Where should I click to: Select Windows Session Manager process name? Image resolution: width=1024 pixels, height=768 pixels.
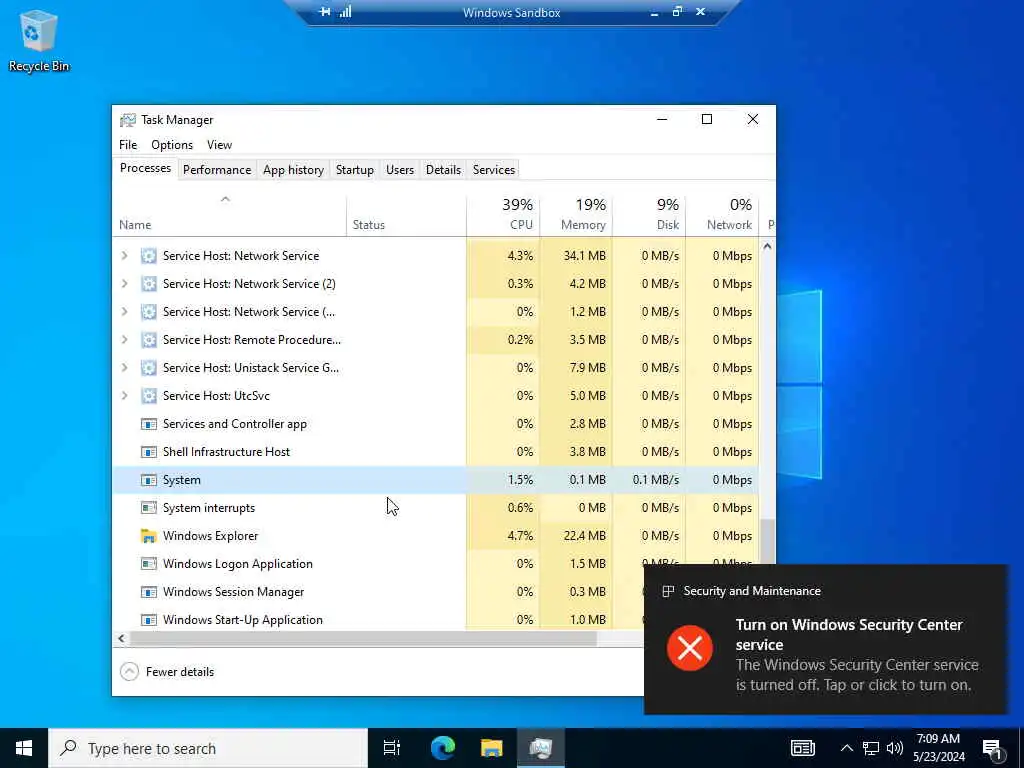coord(233,592)
